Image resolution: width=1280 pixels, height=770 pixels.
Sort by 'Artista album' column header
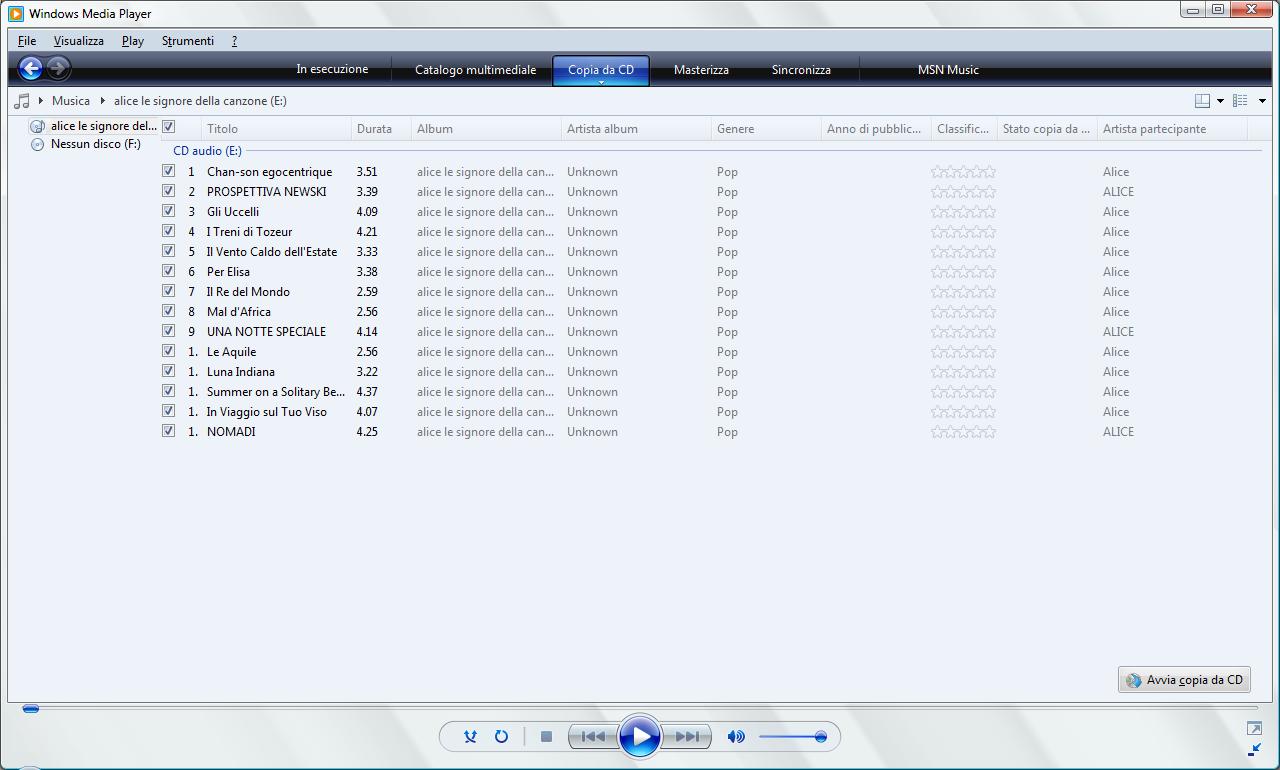pos(636,129)
